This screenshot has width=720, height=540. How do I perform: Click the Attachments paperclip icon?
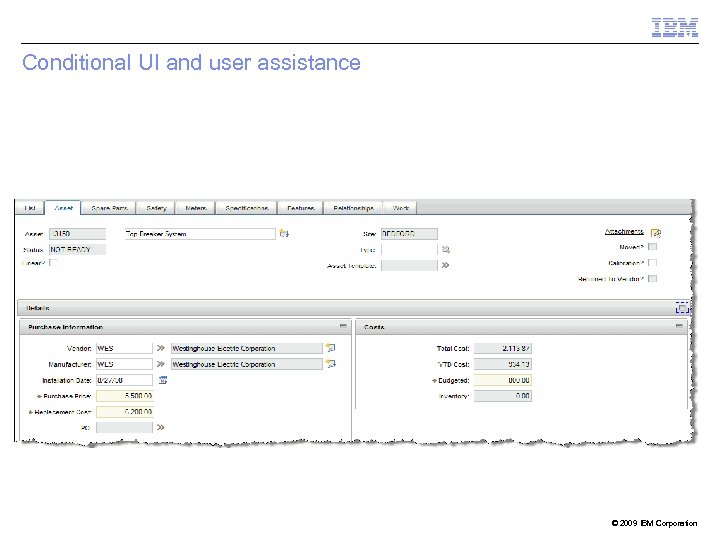click(x=656, y=233)
